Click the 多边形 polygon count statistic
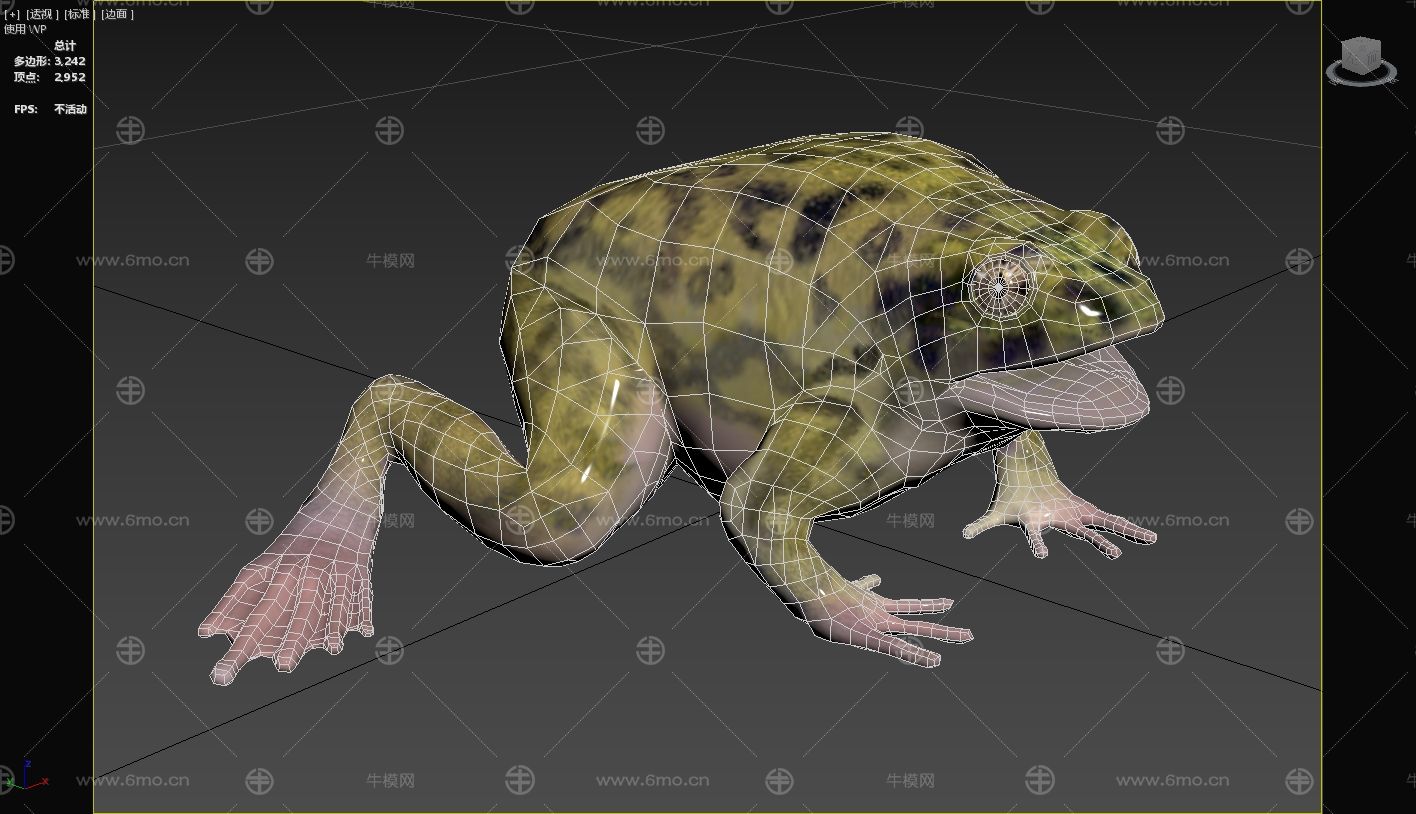This screenshot has width=1416, height=814. click(49, 61)
